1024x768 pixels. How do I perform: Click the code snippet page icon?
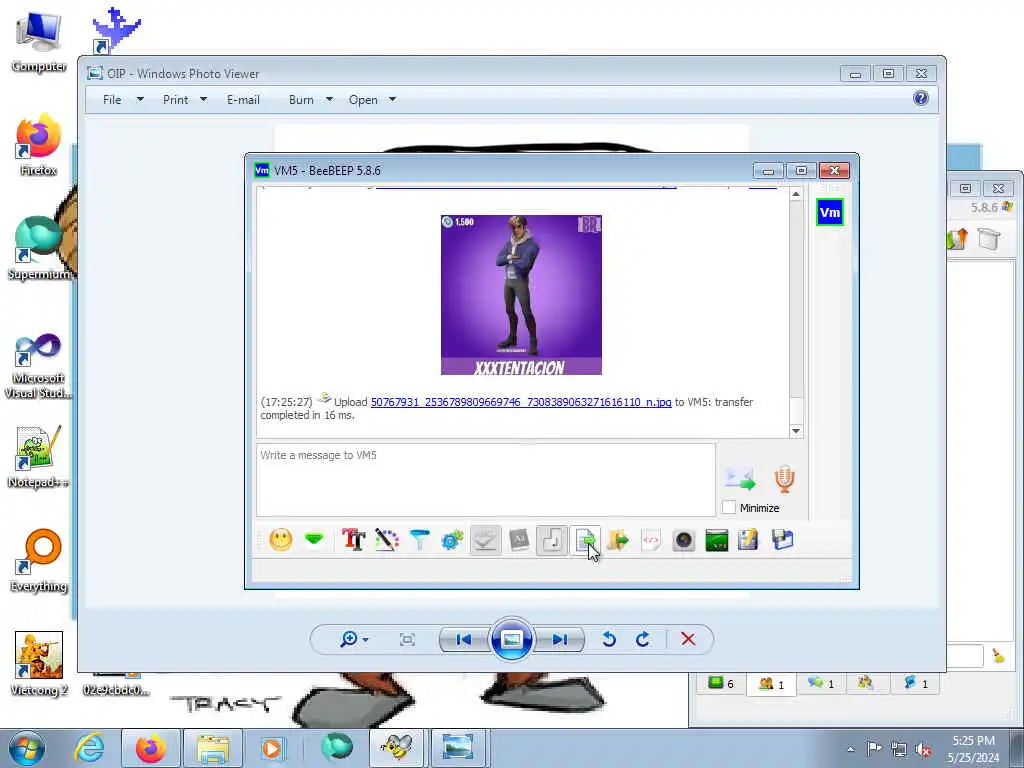pyautogui.click(x=650, y=540)
